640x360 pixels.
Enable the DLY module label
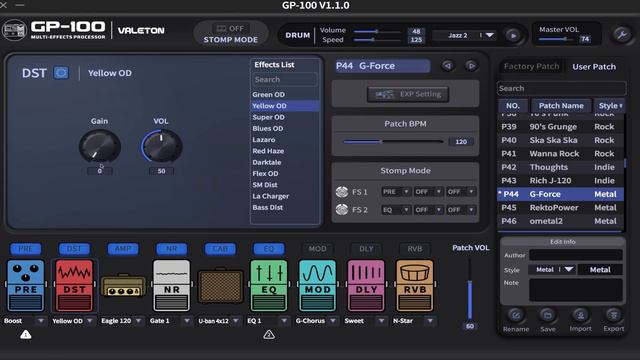point(366,249)
